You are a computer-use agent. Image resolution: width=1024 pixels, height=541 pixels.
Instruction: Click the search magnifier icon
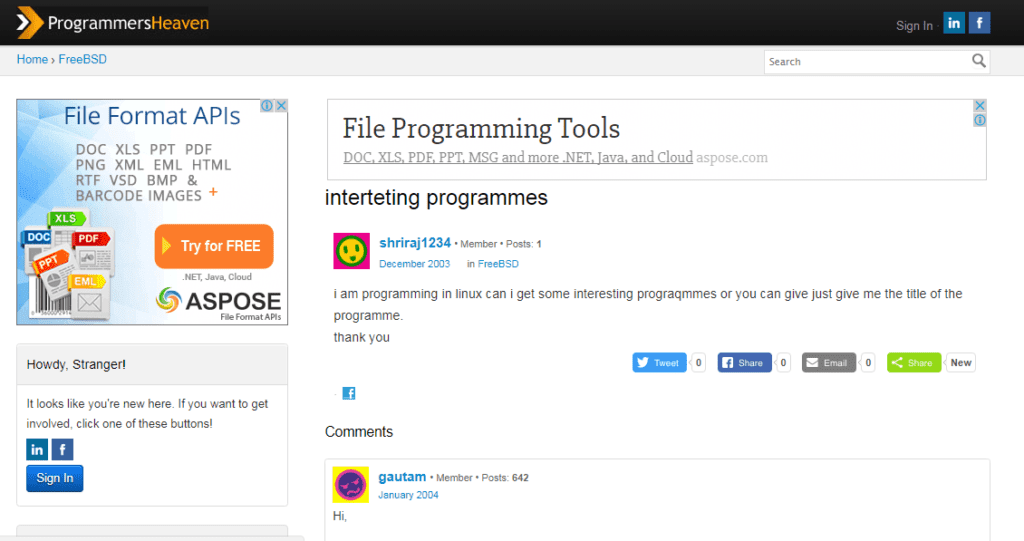[979, 61]
